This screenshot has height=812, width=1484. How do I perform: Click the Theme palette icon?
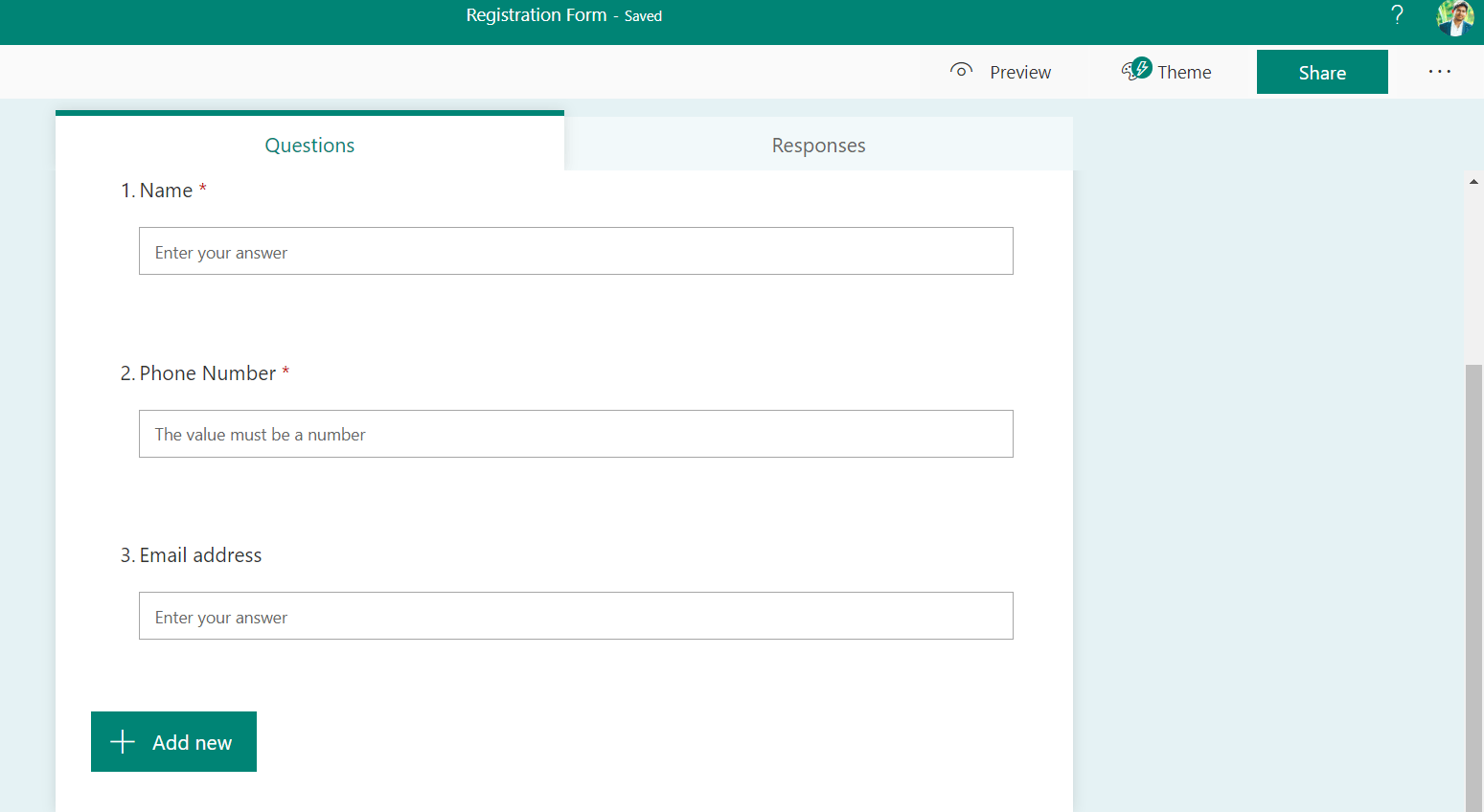point(1136,70)
